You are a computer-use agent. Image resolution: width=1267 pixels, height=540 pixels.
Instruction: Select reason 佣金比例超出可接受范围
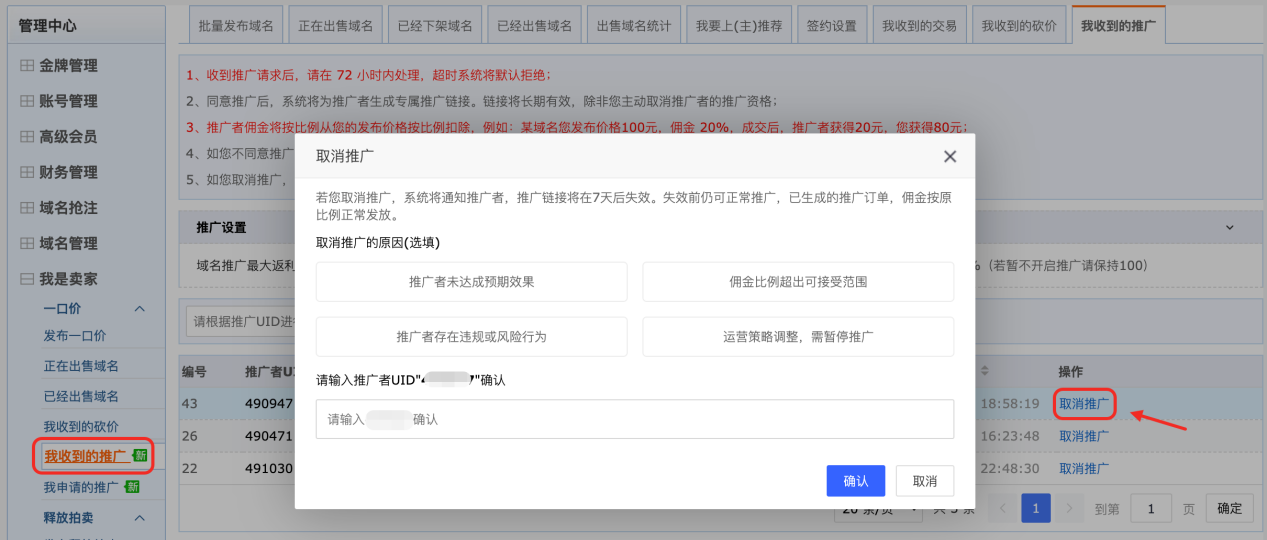pos(798,282)
